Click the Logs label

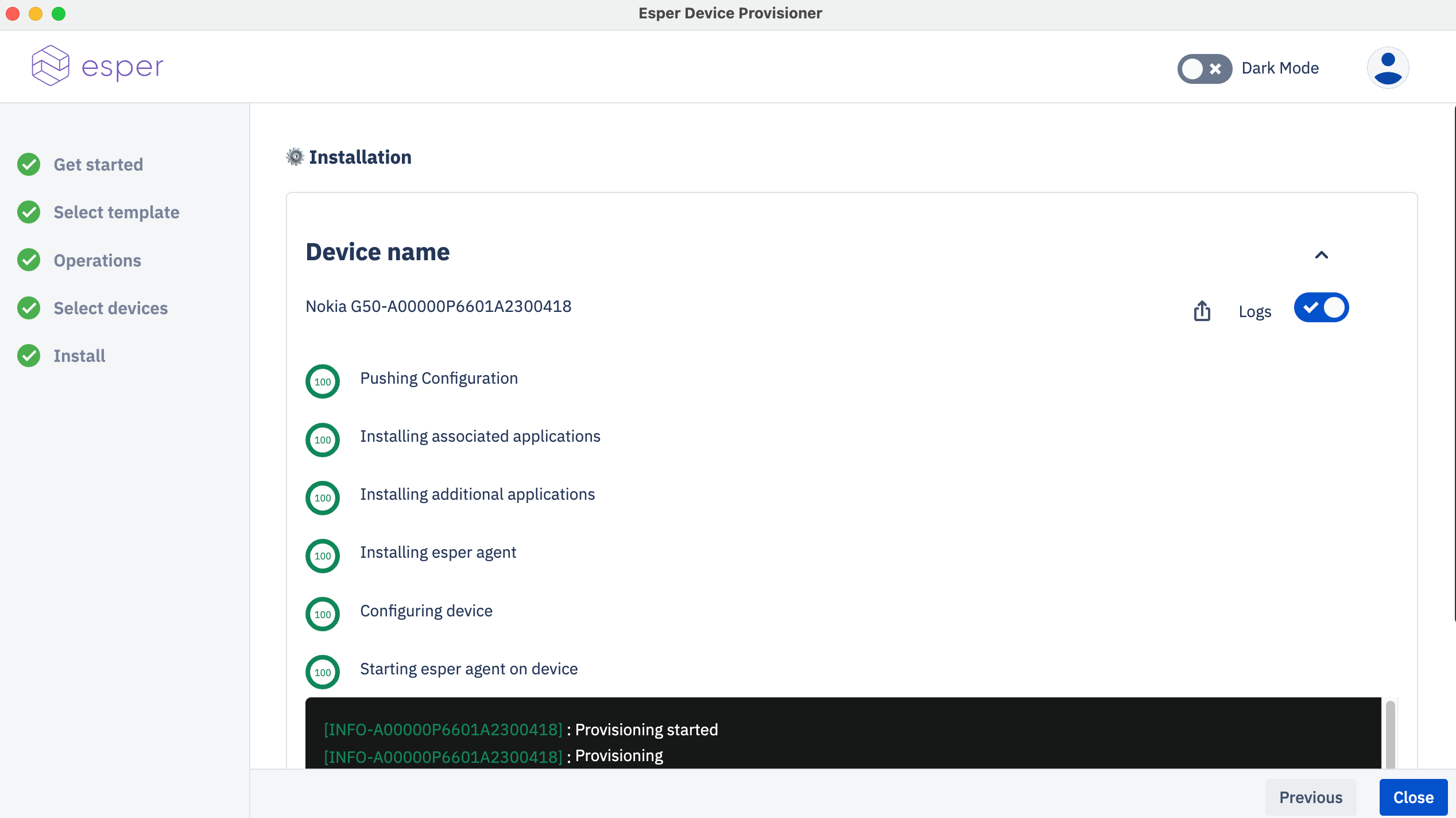coord(1254,311)
